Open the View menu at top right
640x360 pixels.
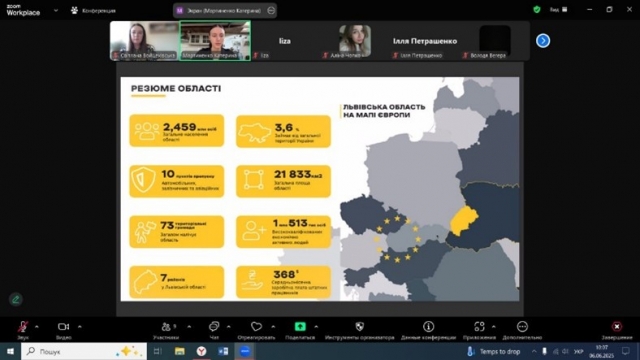(x=558, y=10)
